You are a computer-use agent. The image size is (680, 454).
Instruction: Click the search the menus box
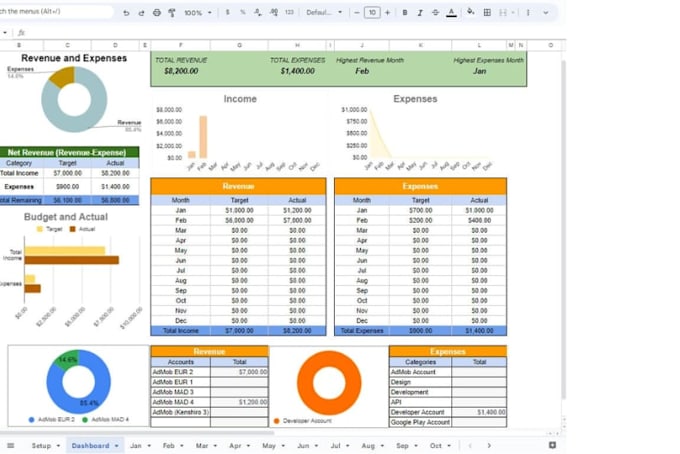point(56,11)
